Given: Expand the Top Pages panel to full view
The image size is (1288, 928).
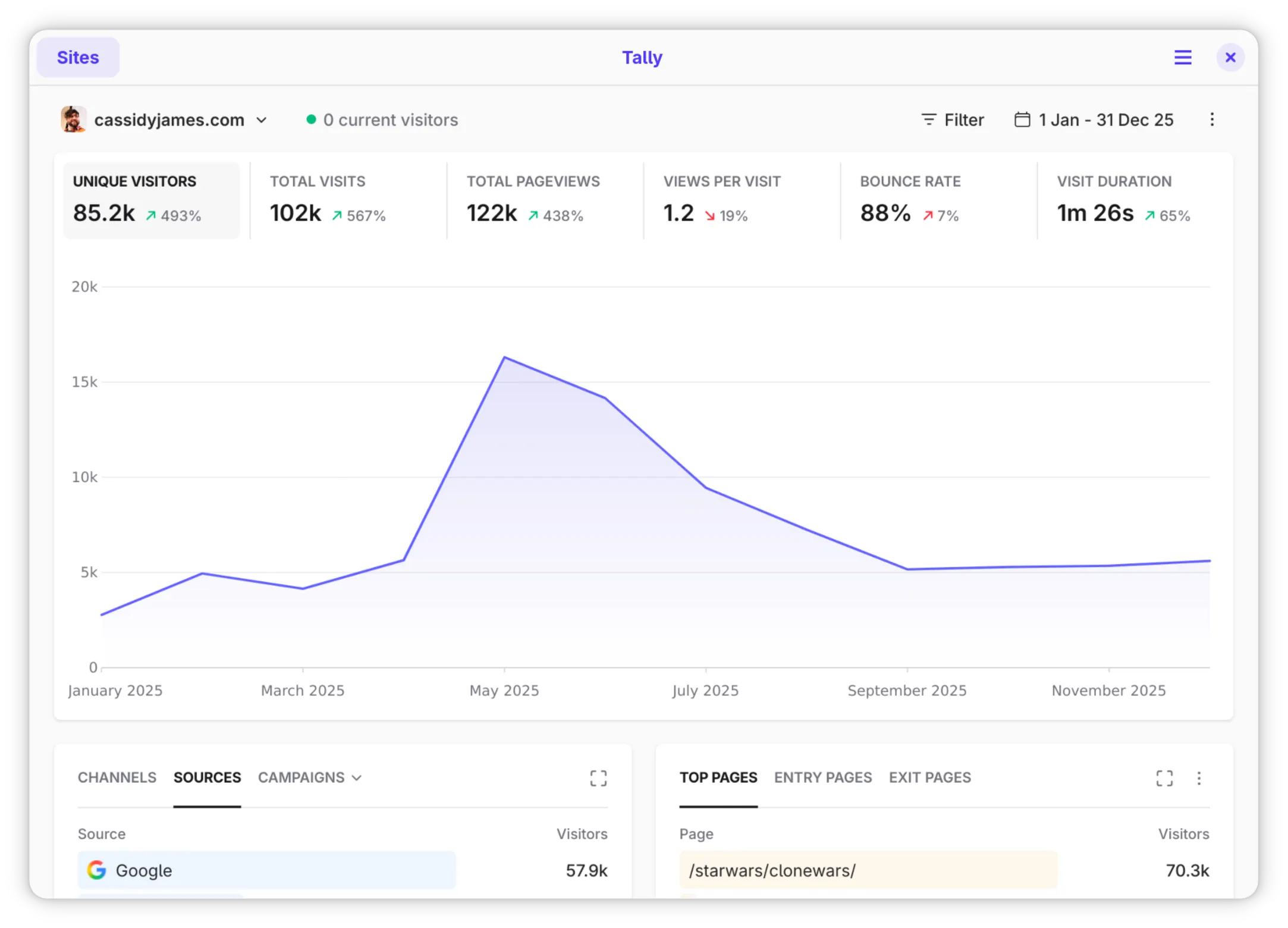Looking at the screenshot, I should tap(1164, 778).
